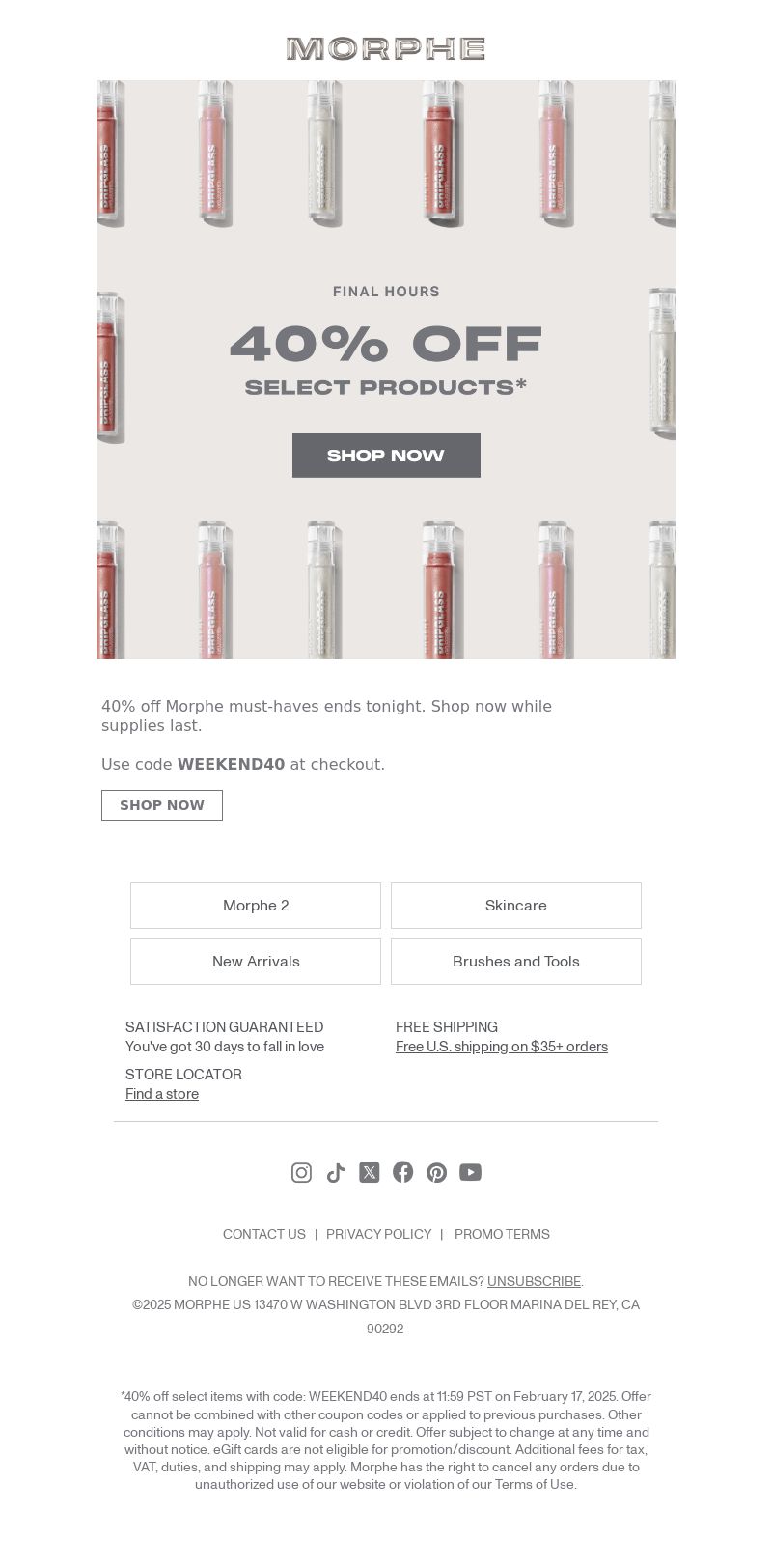Screen dimensions: 772x1568
Task: Open the Contact Us link
Action: pyautogui.click(x=264, y=1234)
